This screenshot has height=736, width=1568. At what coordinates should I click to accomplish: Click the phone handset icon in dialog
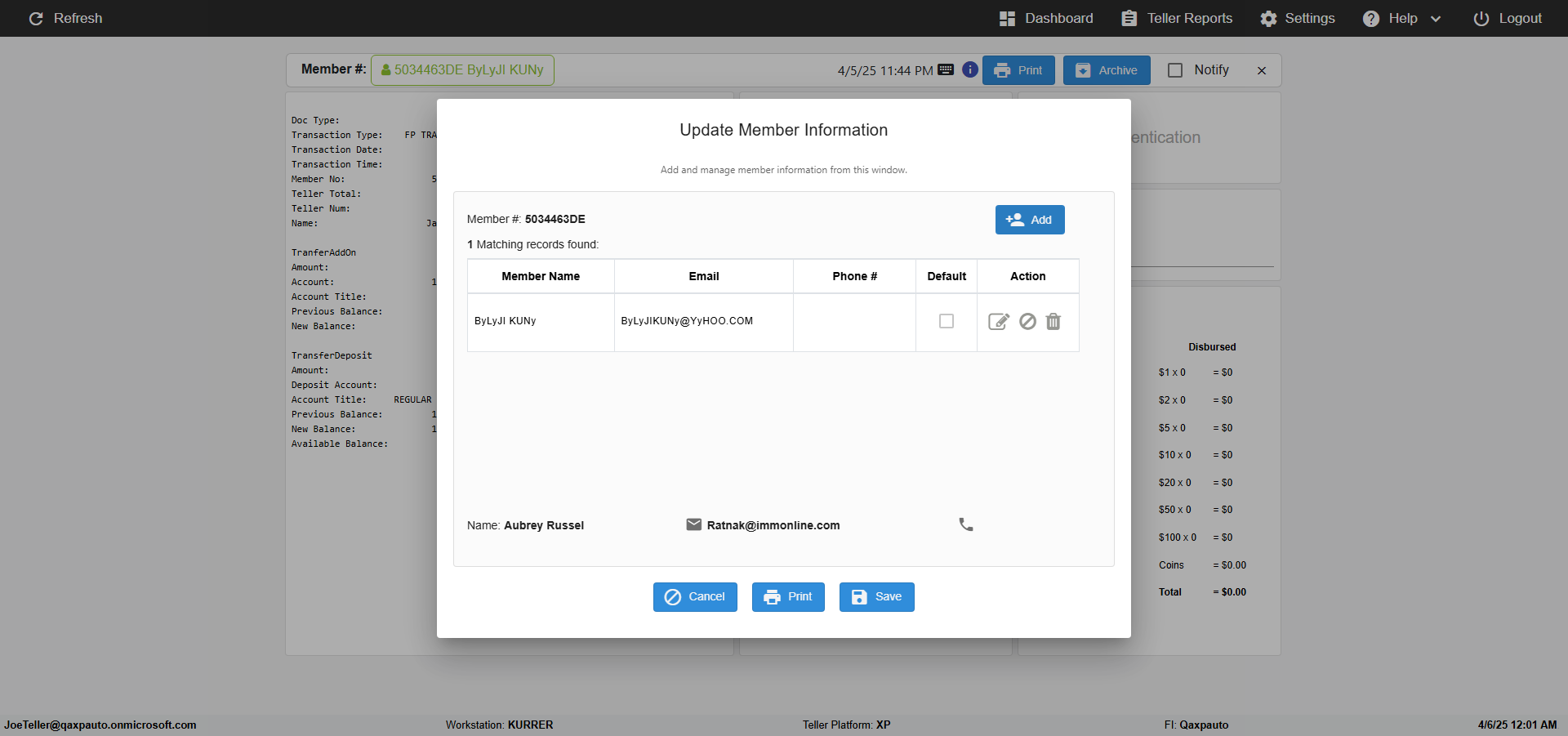click(966, 524)
